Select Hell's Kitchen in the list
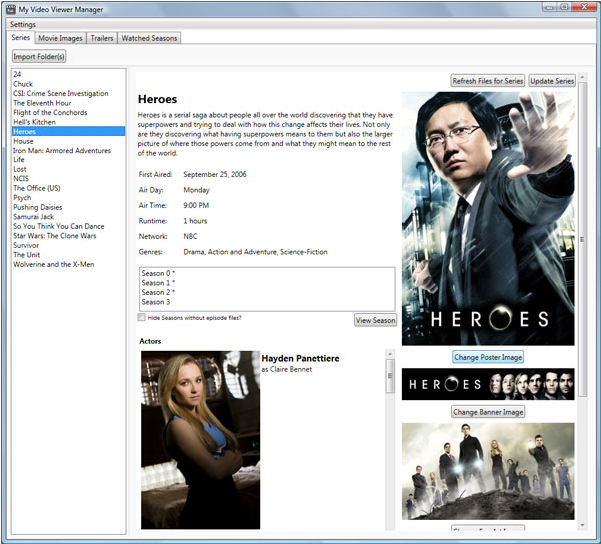601x544 pixels. (x=68, y=122)
